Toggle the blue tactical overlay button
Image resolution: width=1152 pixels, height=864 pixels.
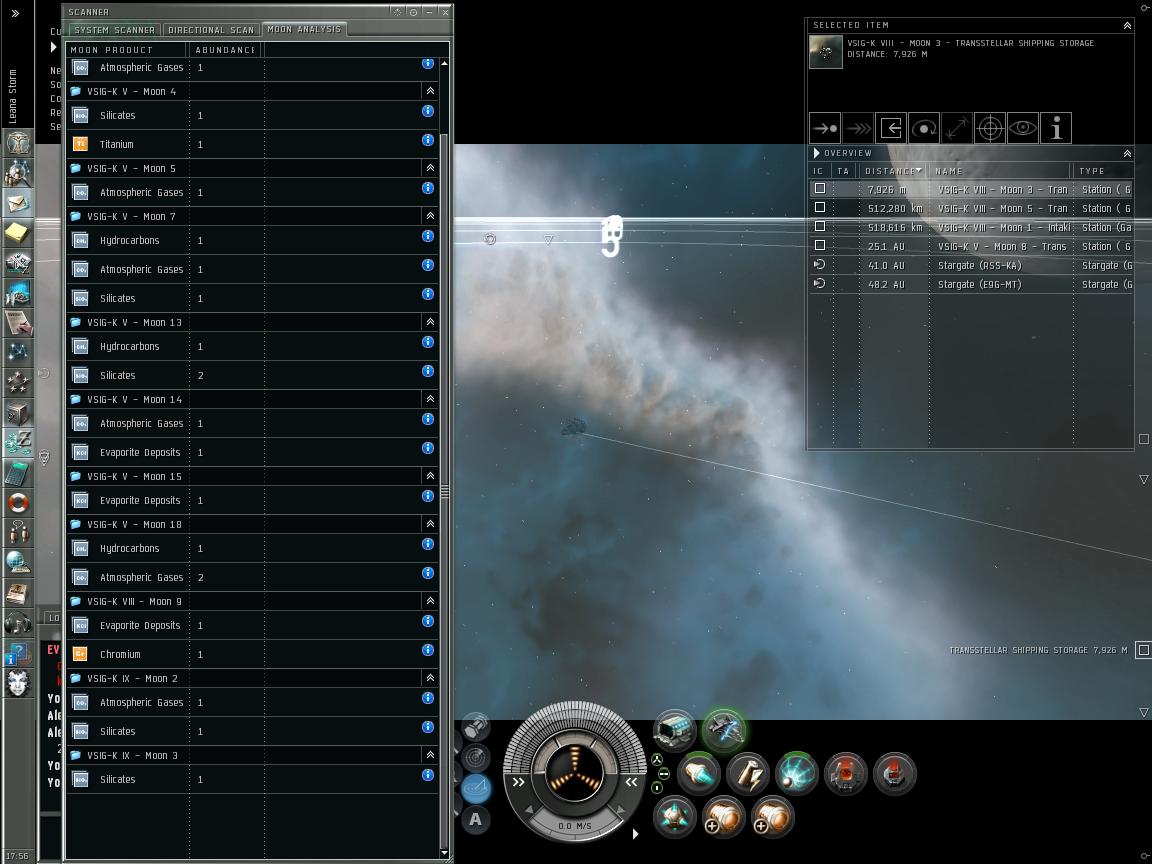click(x=477, y=788)
